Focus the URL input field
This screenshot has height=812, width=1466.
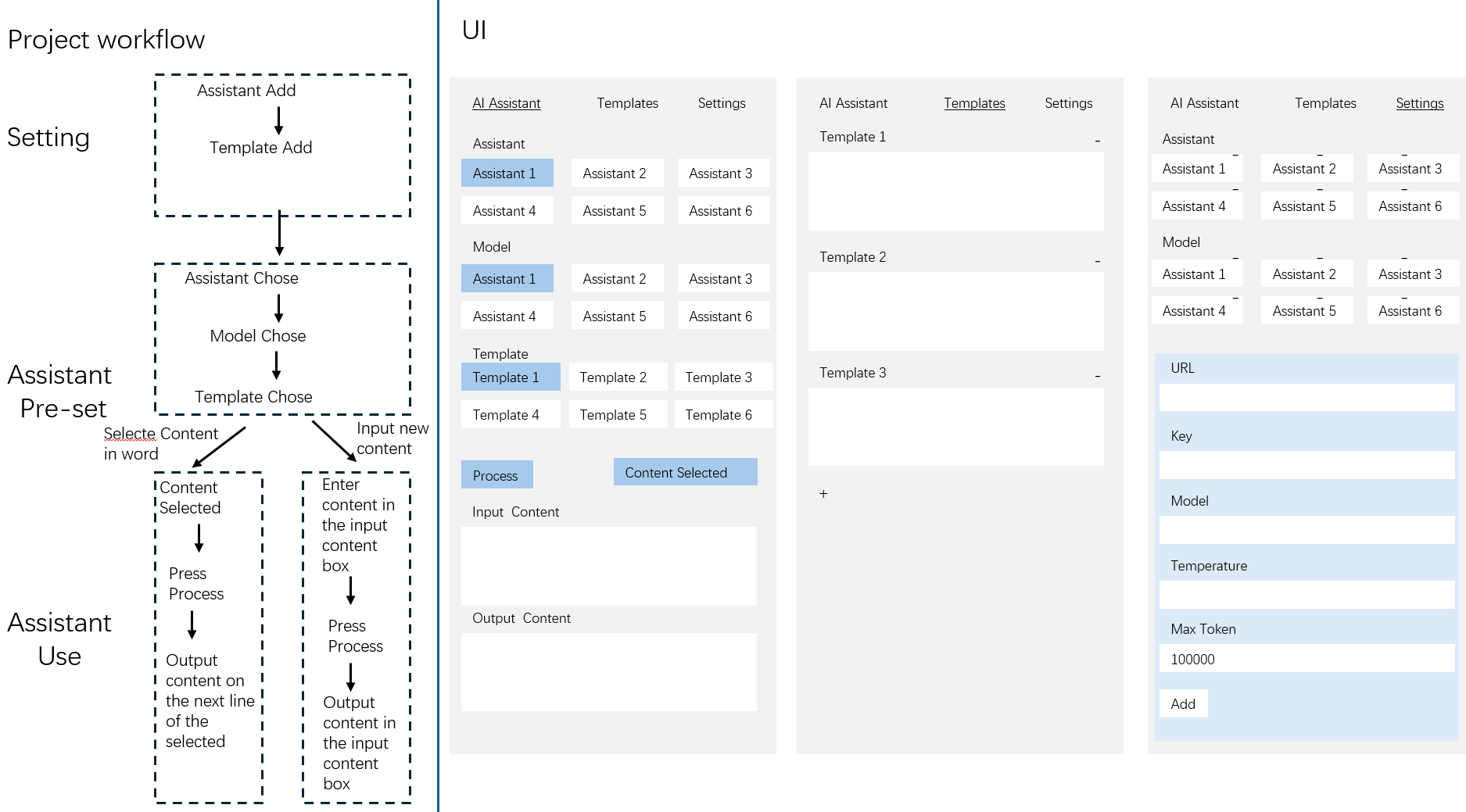coord(1307,397)
